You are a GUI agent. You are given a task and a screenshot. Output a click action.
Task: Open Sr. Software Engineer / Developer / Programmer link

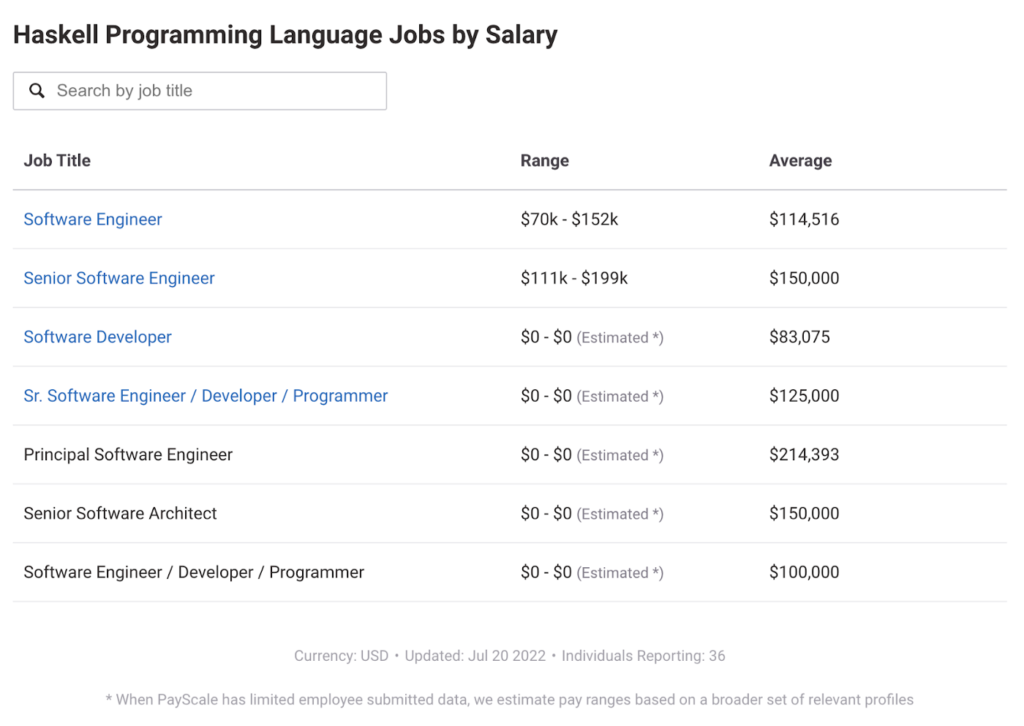pos(206,396)
